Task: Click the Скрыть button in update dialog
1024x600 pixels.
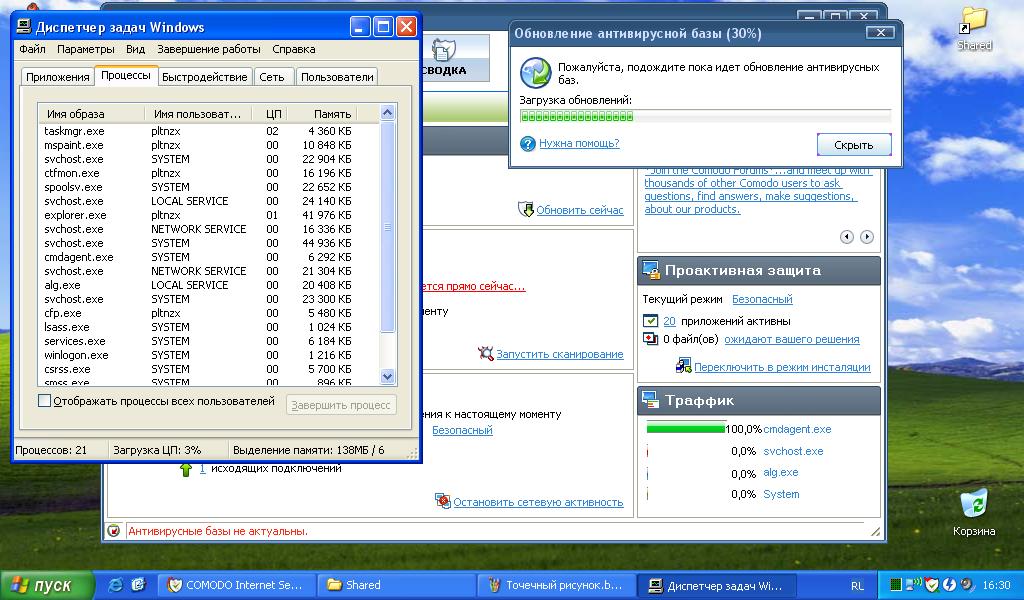Action: click(854, 145)
